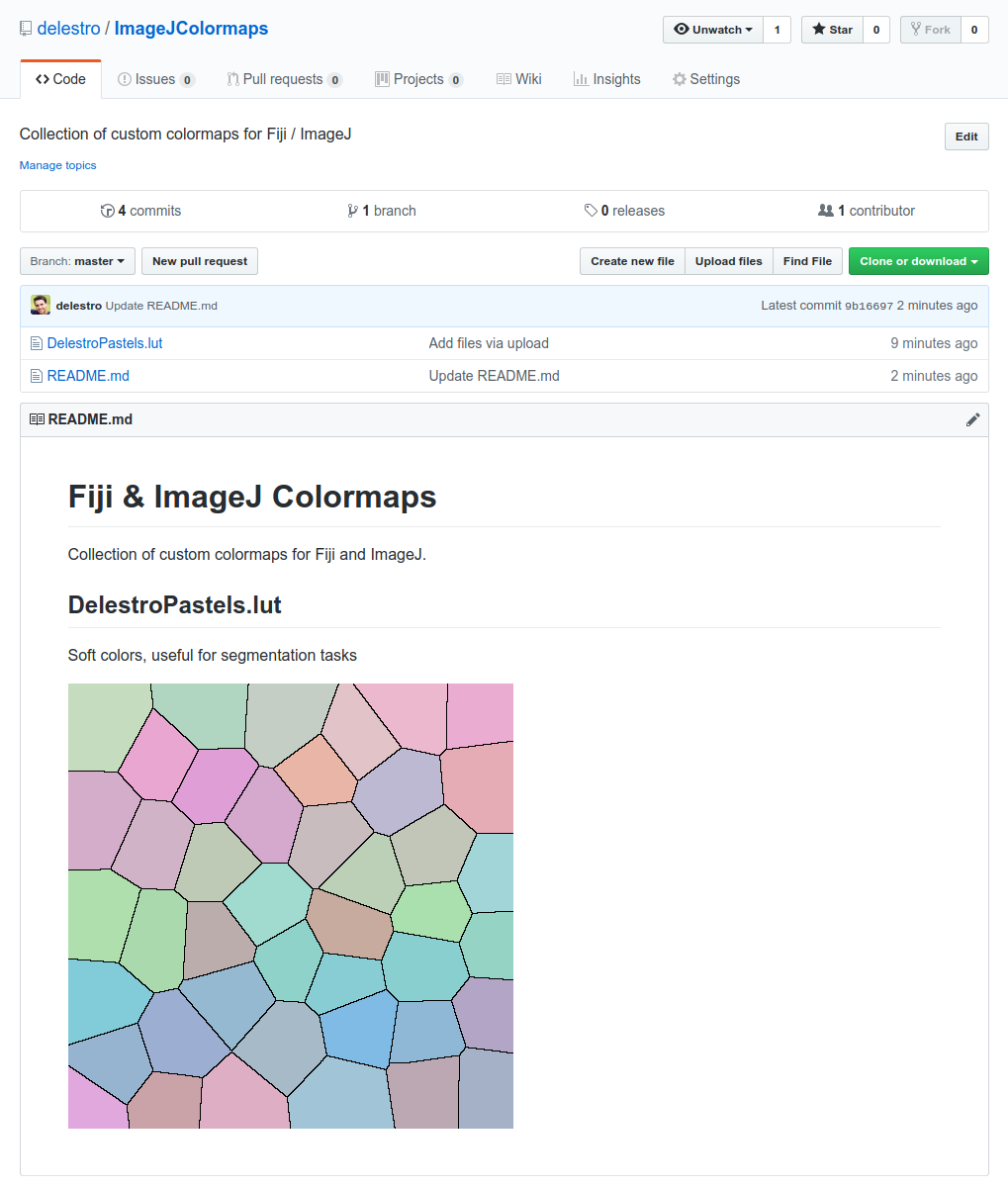This screenshot has width=1008, height=1188.
Task: Click the Manage topics link
Action: [58, 165]
